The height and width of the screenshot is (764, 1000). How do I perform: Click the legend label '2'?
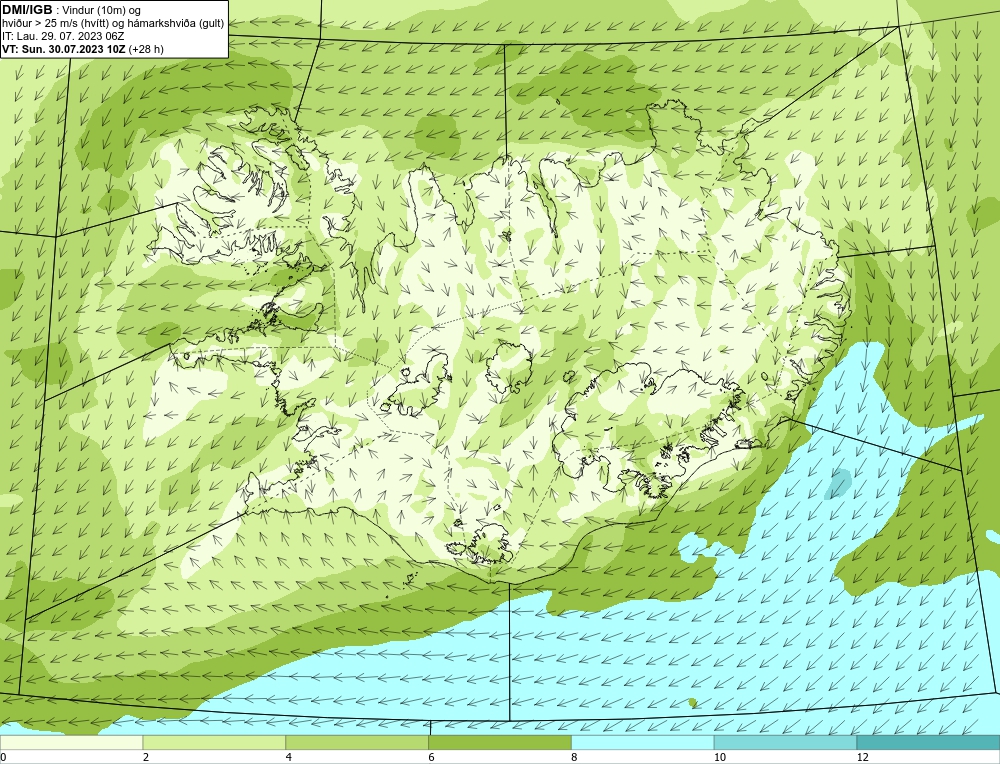146,757
